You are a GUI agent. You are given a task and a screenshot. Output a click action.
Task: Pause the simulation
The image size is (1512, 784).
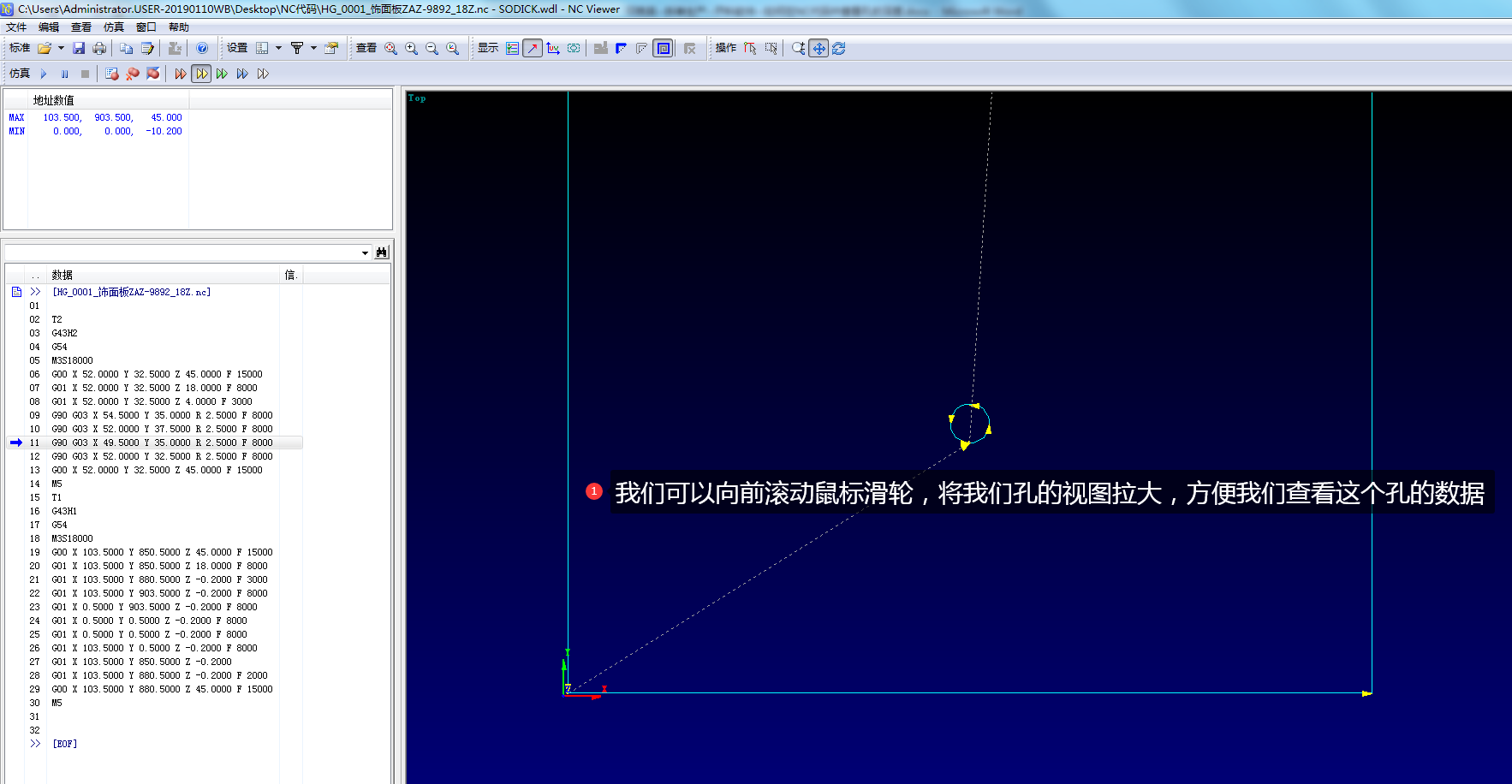point(64,74)
